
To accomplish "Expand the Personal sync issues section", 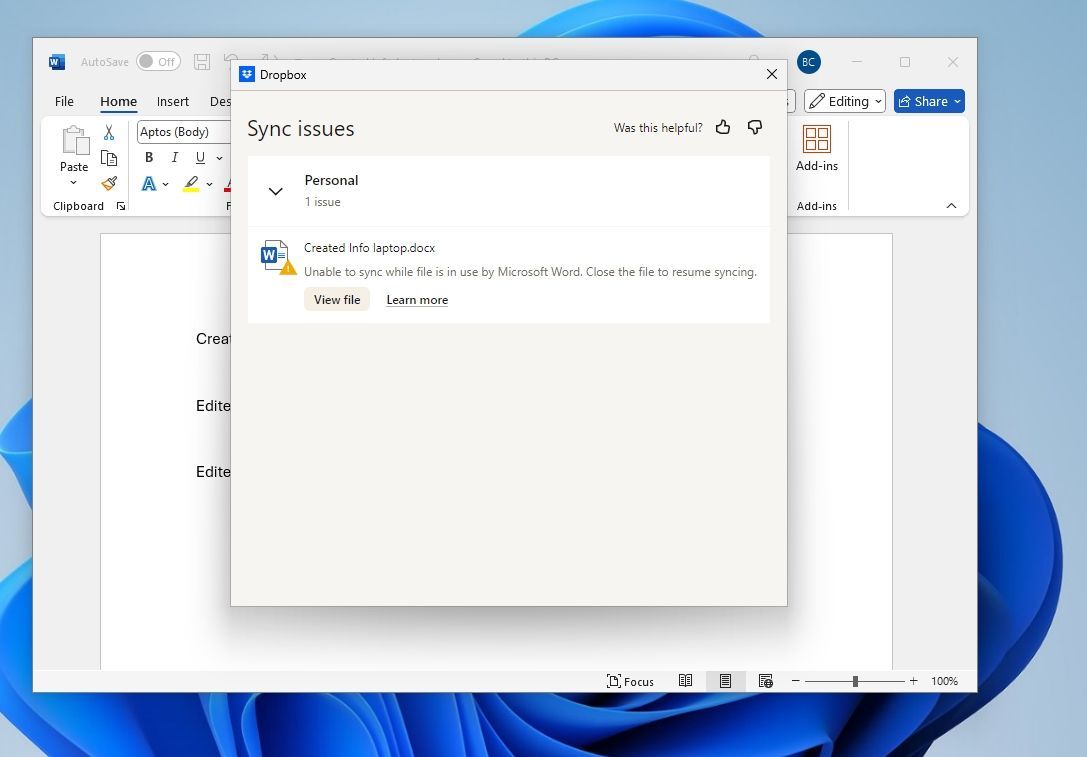I will [275, 191].
